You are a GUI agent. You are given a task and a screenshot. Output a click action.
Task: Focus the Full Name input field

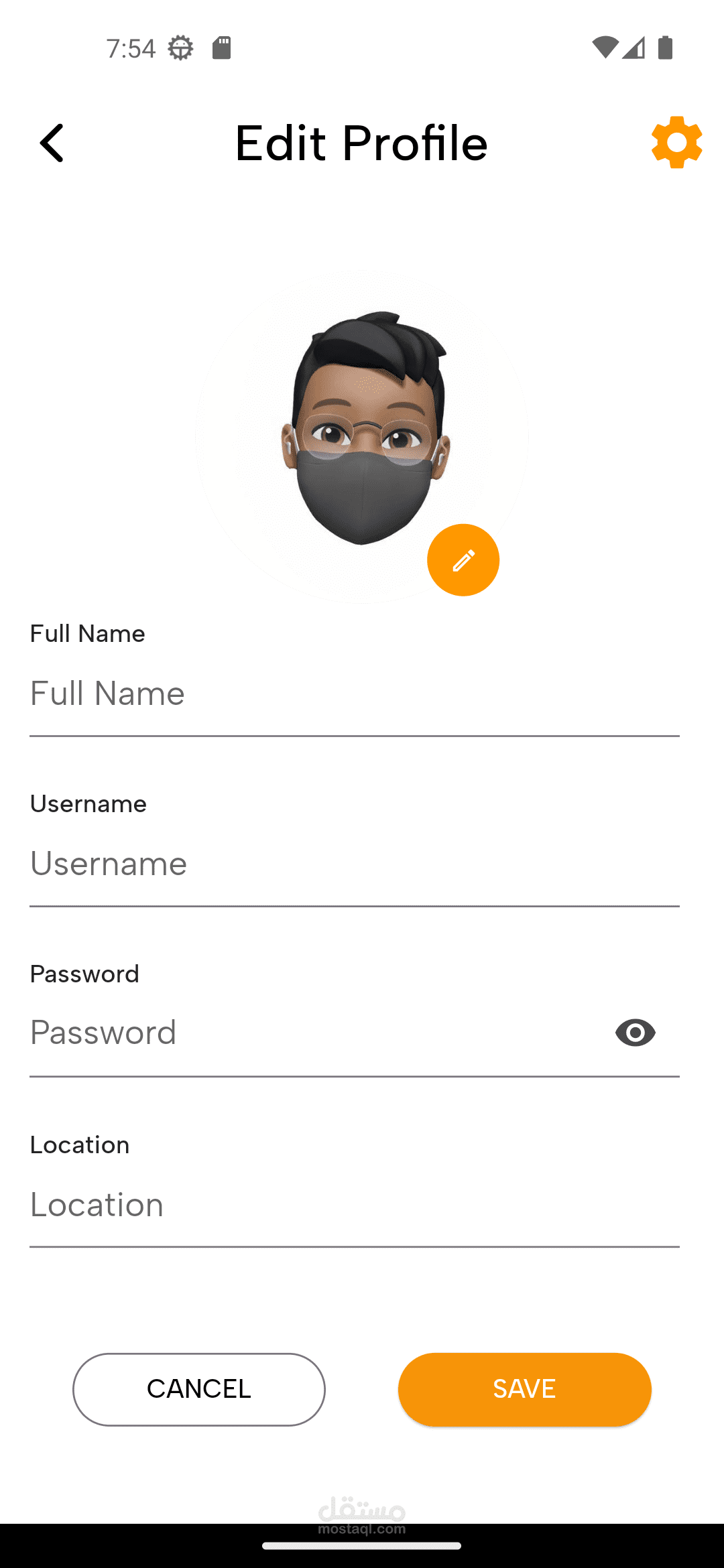click(x=355, y=694)
